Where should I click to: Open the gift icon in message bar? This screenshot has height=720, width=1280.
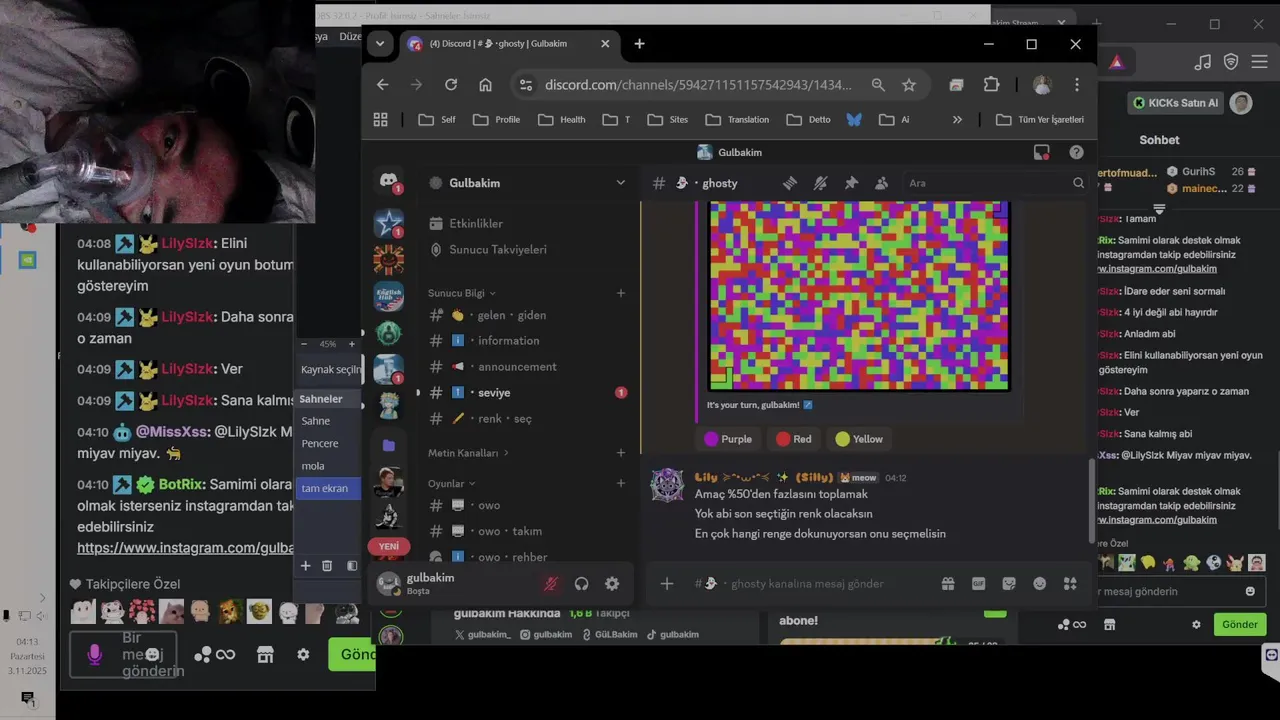(x=948, y=584)
